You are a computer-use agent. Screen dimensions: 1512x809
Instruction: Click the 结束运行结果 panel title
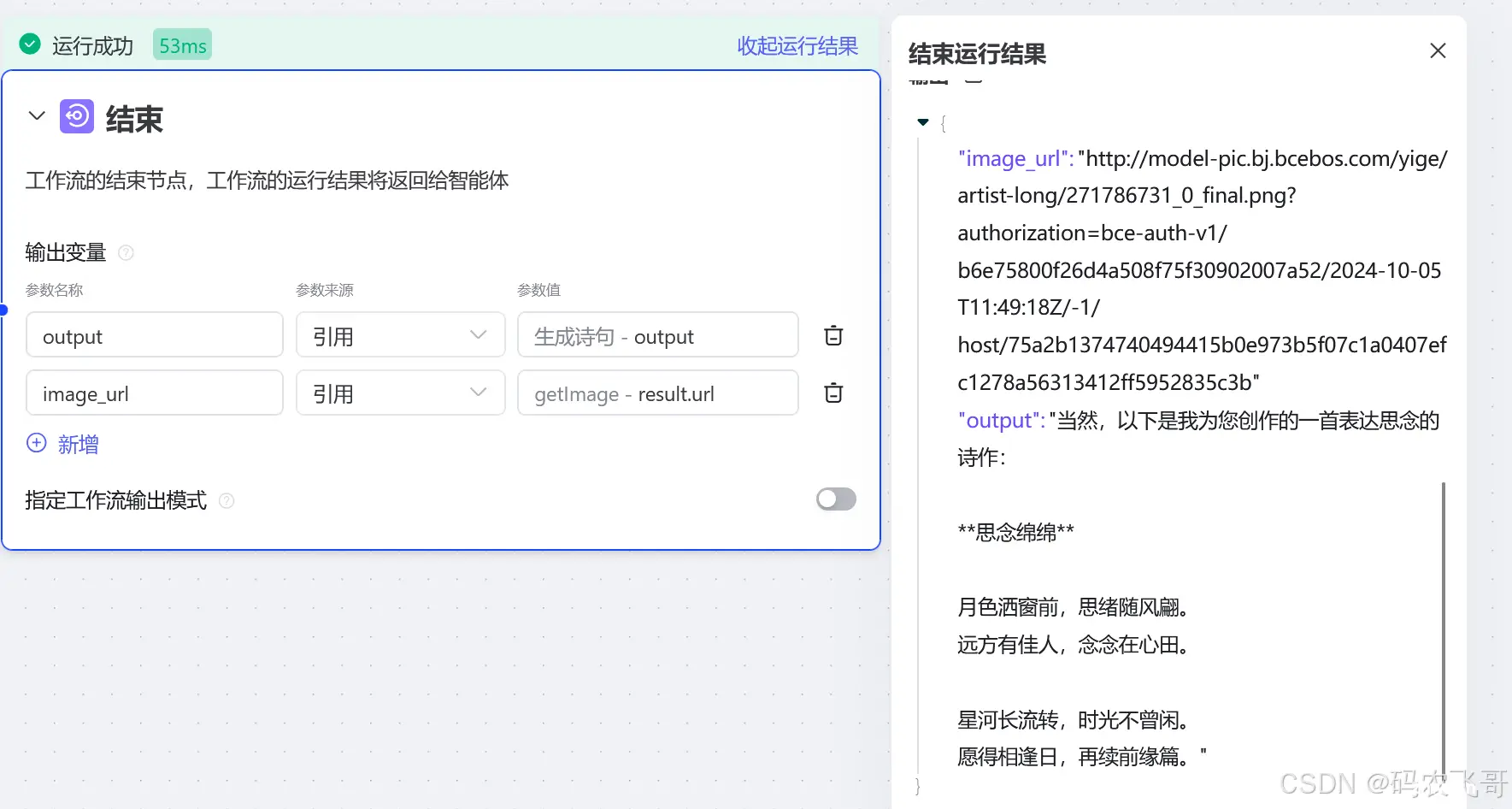[x=977, y=54]
